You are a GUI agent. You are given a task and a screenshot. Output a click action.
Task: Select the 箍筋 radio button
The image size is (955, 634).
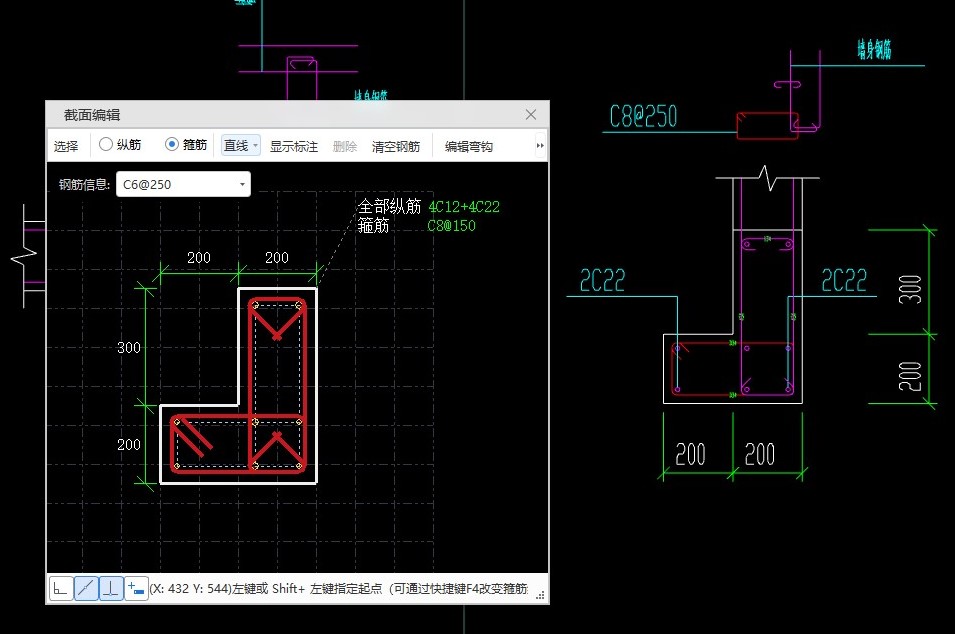click(x=172, y=144)
